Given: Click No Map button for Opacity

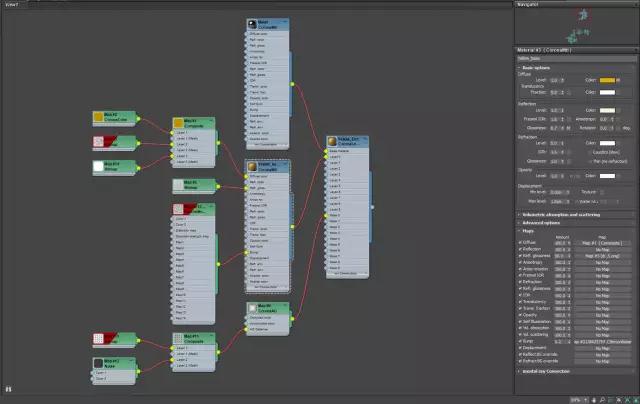Looking at the screenshot, I should click(602, 315).
